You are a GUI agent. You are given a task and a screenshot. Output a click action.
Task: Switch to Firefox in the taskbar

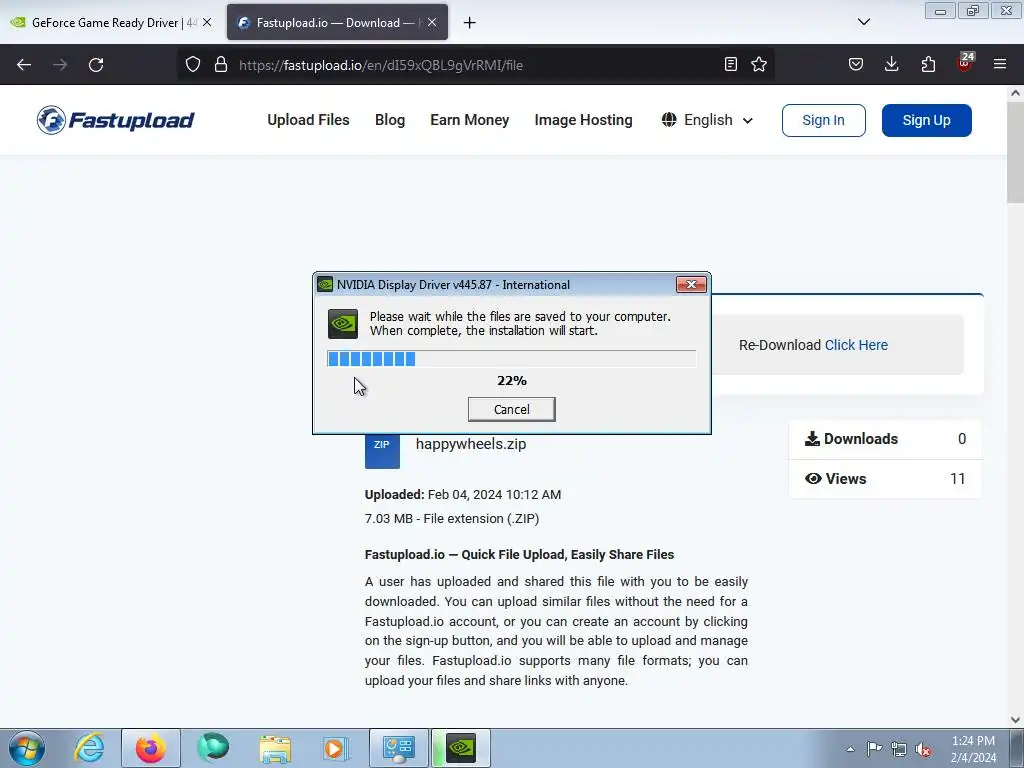tap(150, 748)
